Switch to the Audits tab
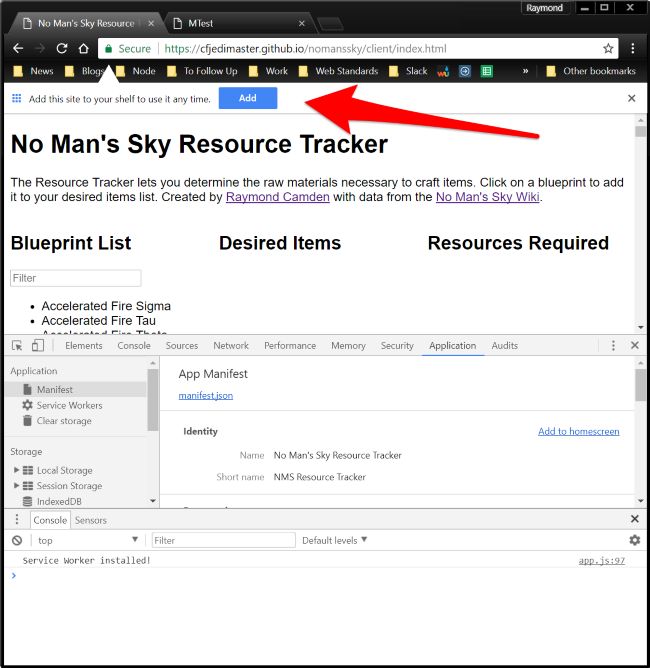 (x=505, y=346)
